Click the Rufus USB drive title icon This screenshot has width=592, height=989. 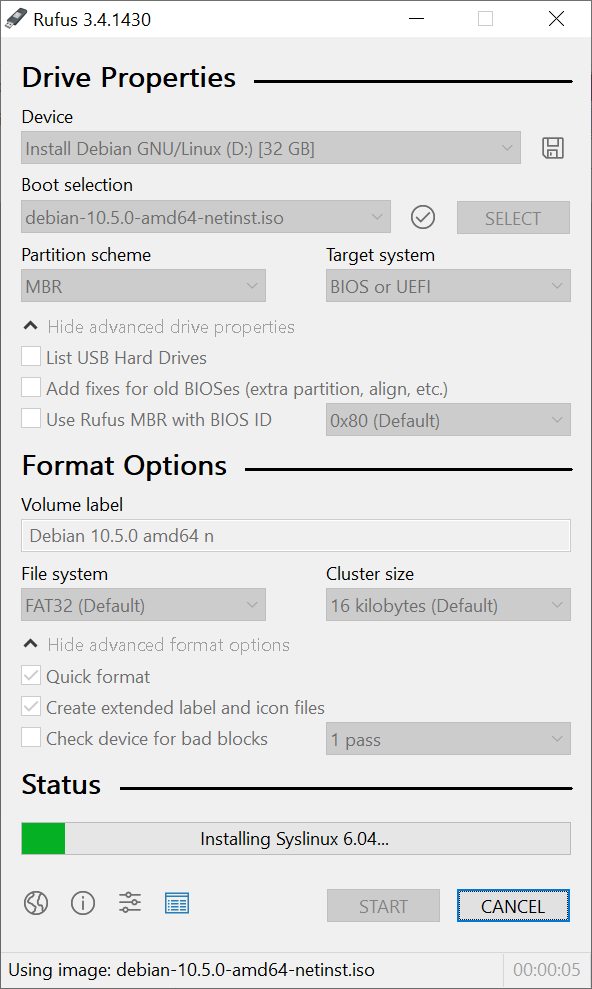tap(16, 19)
